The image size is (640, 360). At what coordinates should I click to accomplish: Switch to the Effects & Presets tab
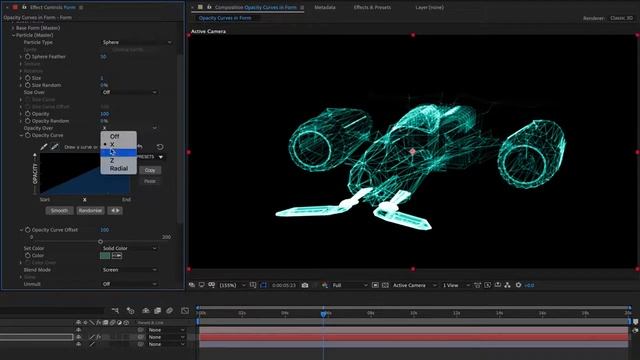tap(372, 7)
